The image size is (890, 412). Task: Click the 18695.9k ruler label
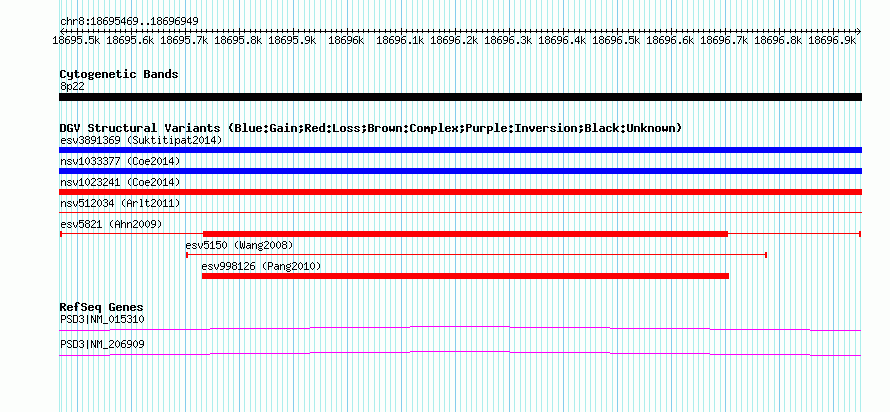tap(292, 41)
